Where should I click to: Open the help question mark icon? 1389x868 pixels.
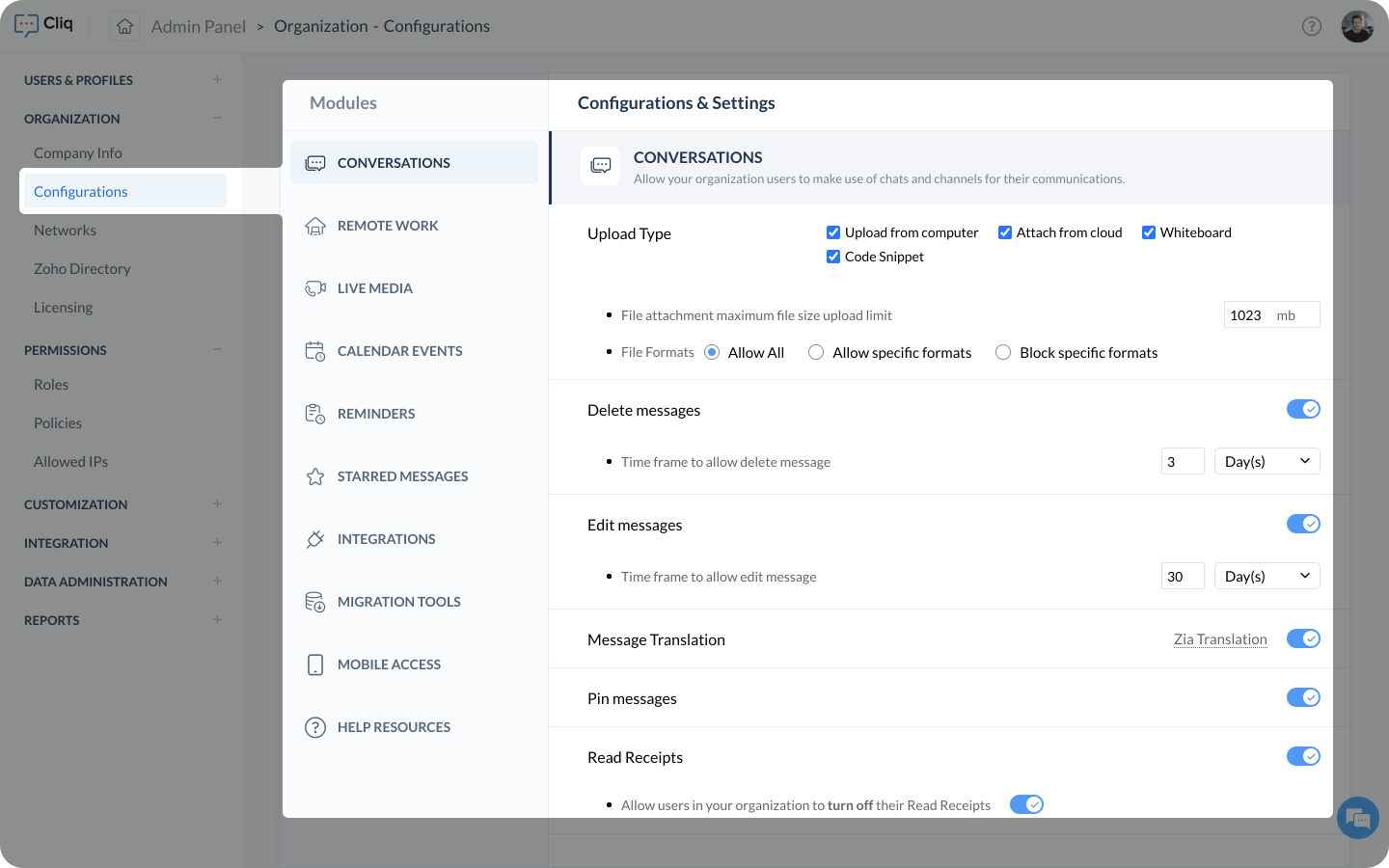click(1311, 27)
